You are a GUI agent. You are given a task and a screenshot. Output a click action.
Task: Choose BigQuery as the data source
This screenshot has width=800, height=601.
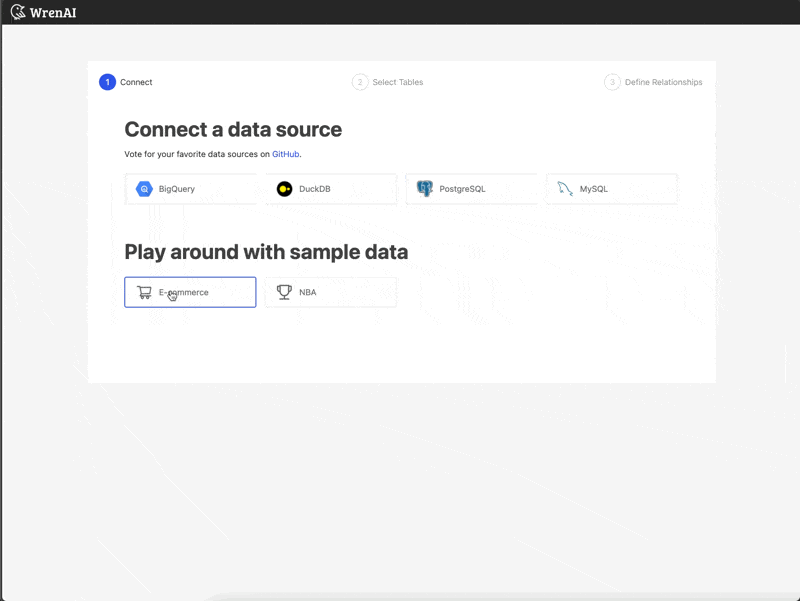(190, 188)
